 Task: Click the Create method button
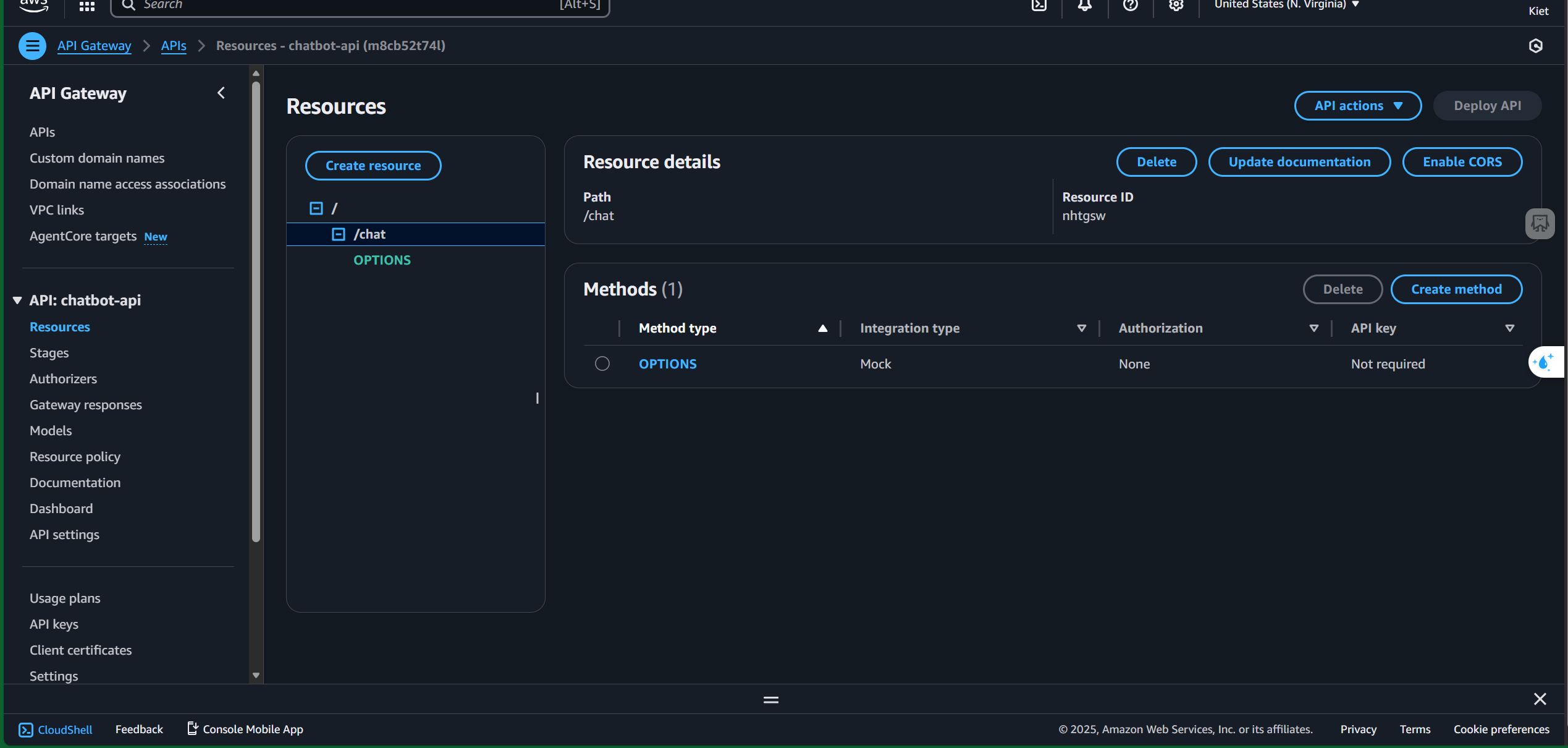pyautogui.click(x=1456, y=289)
